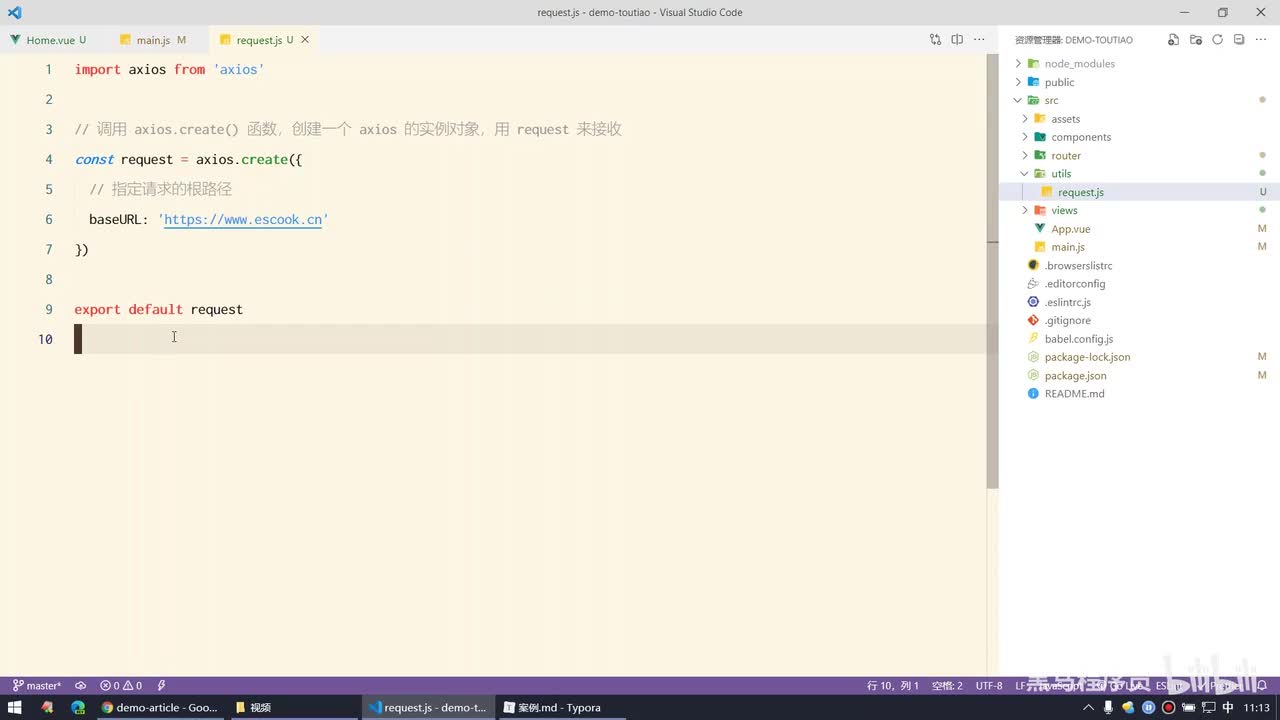Open Windows Start menu
Viewport: 1280px width, 720px height.
point(15,707)
